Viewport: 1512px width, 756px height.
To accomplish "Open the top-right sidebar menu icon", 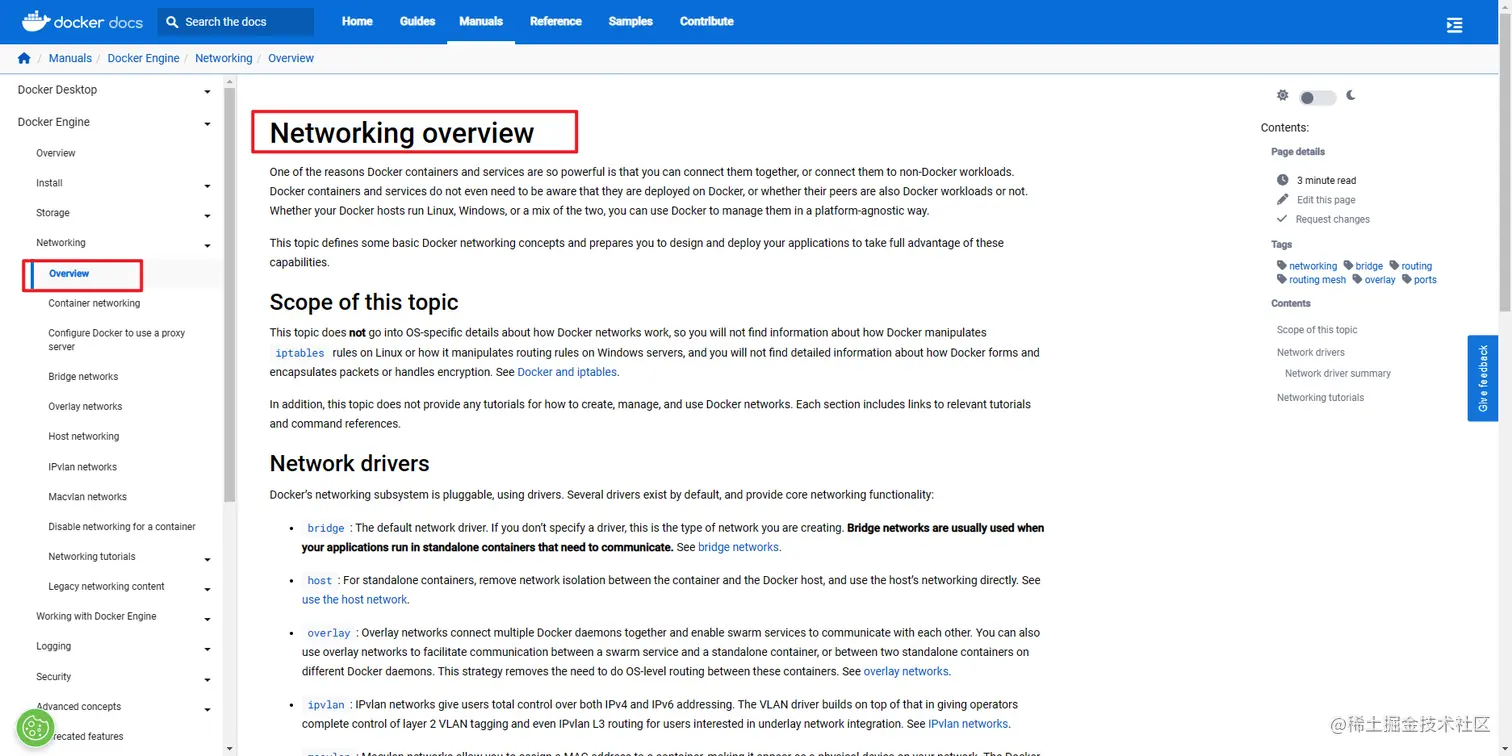I will (x=1455, y=25).
